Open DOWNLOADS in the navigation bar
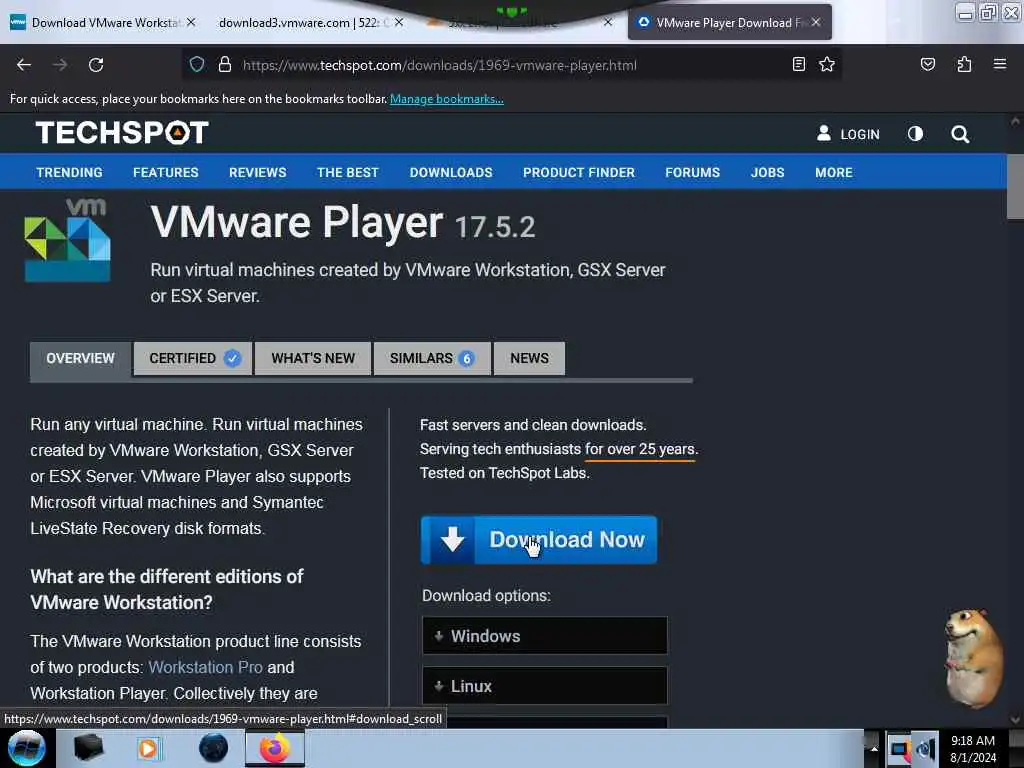Screen dimensions: 1024x768 (451, 172)
